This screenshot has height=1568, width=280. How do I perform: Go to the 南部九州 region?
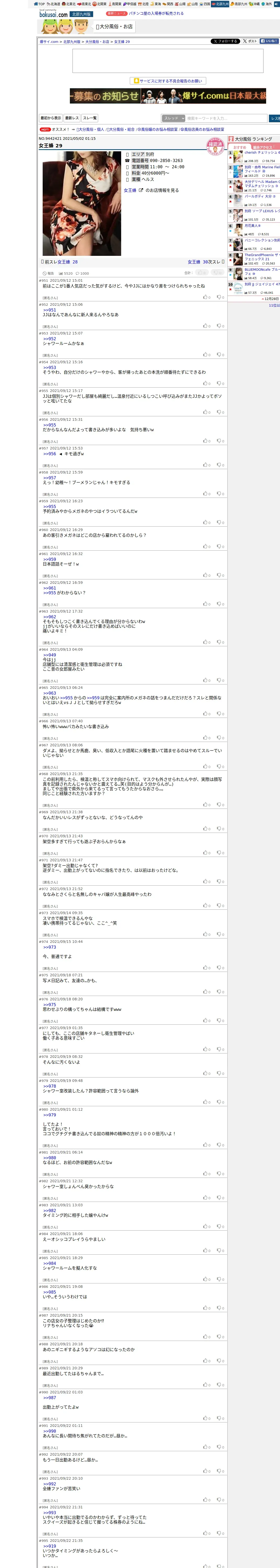[x=239, y=4]
